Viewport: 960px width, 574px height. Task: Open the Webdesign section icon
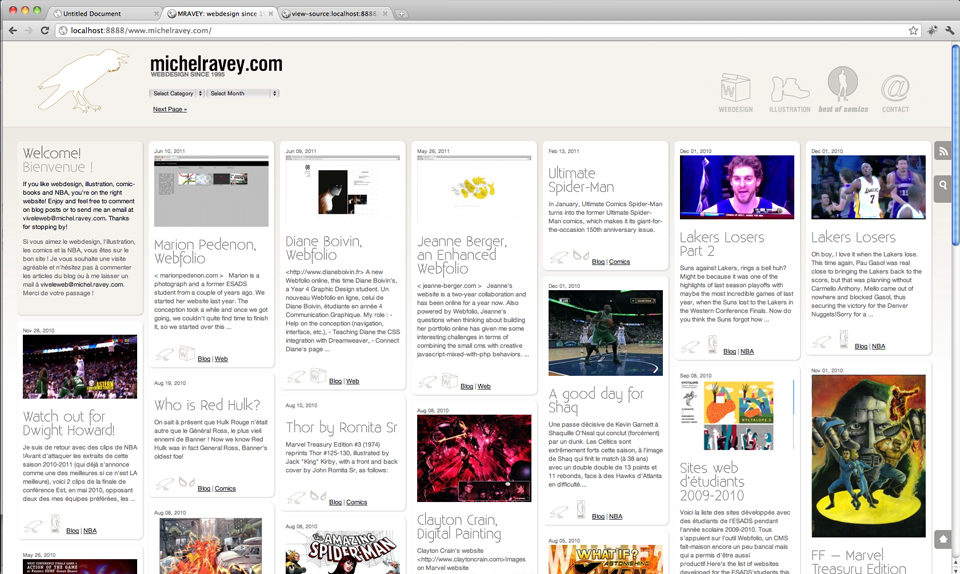(x=736, y=90)
